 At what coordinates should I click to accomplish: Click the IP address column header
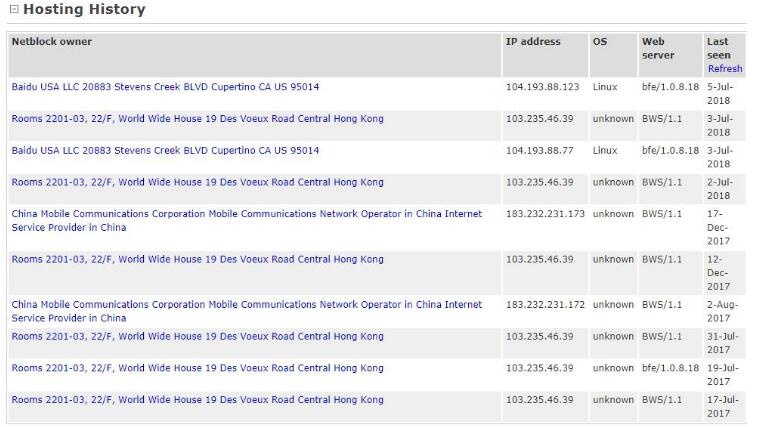pyautogui.click(x=533, y=42)
